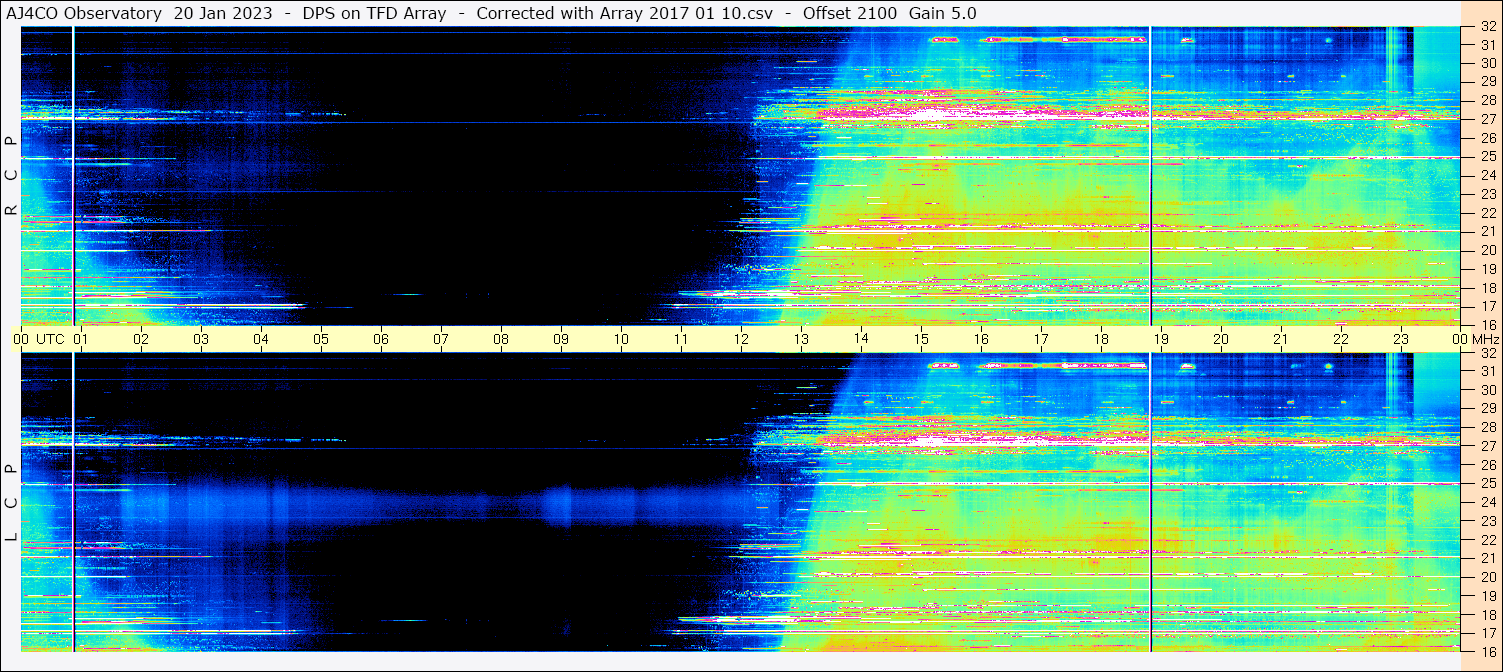Click the '02' hour label on time axis
The width and height of the screenshot is (1503, 672).
tap(141, 339)
